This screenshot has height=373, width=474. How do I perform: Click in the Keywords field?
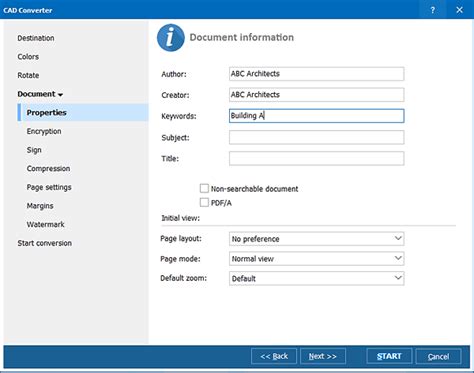pyautogui.click(x=316, y=116)
